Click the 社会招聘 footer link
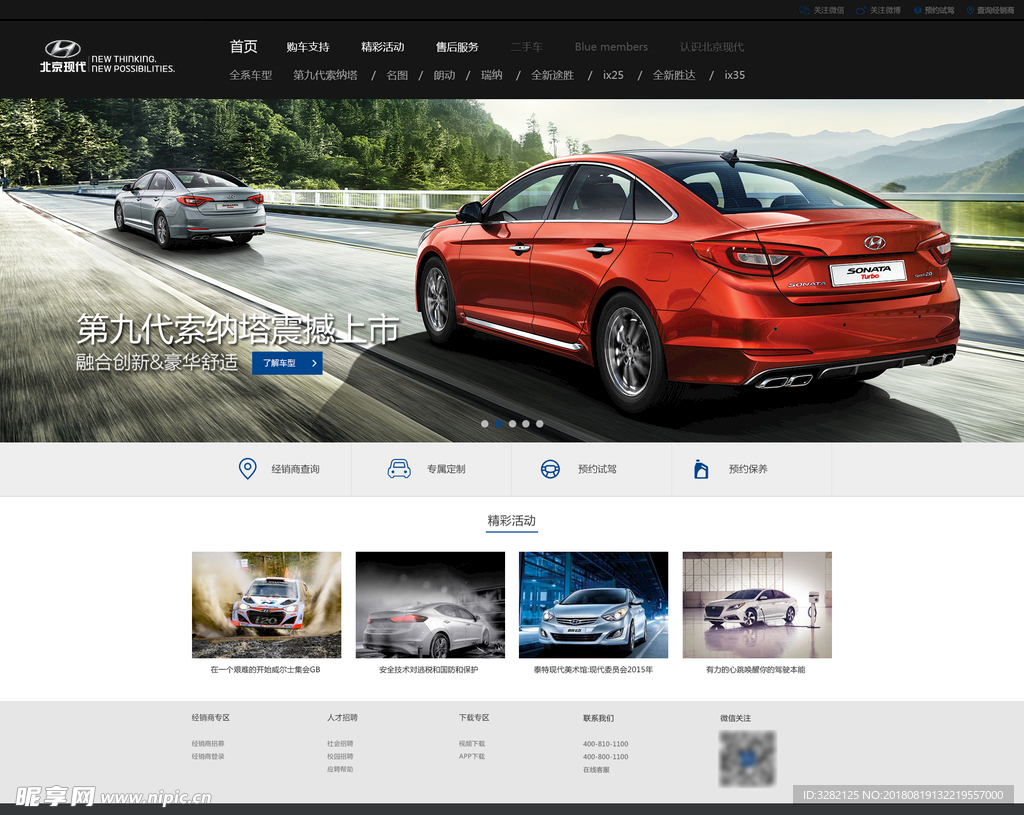 340,744
